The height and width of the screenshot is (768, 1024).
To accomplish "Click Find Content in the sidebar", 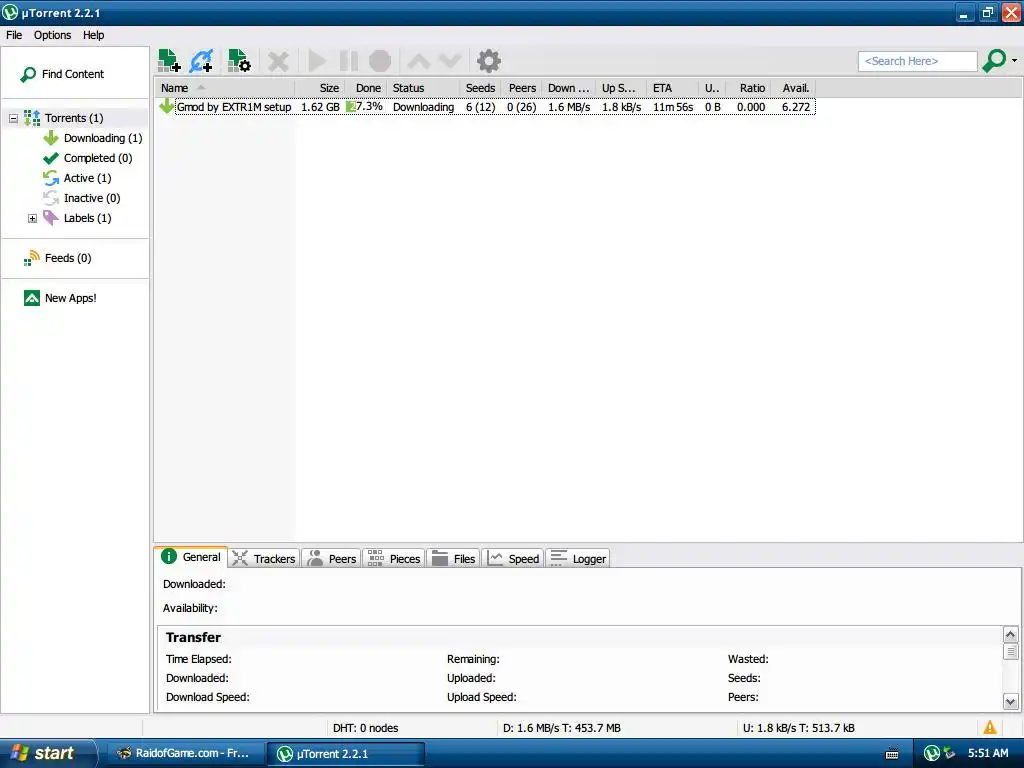I will click(x=62, y=74).
